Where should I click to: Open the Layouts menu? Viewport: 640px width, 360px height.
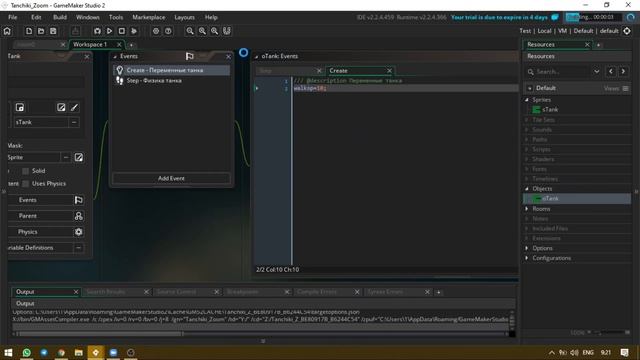[184, 17]
